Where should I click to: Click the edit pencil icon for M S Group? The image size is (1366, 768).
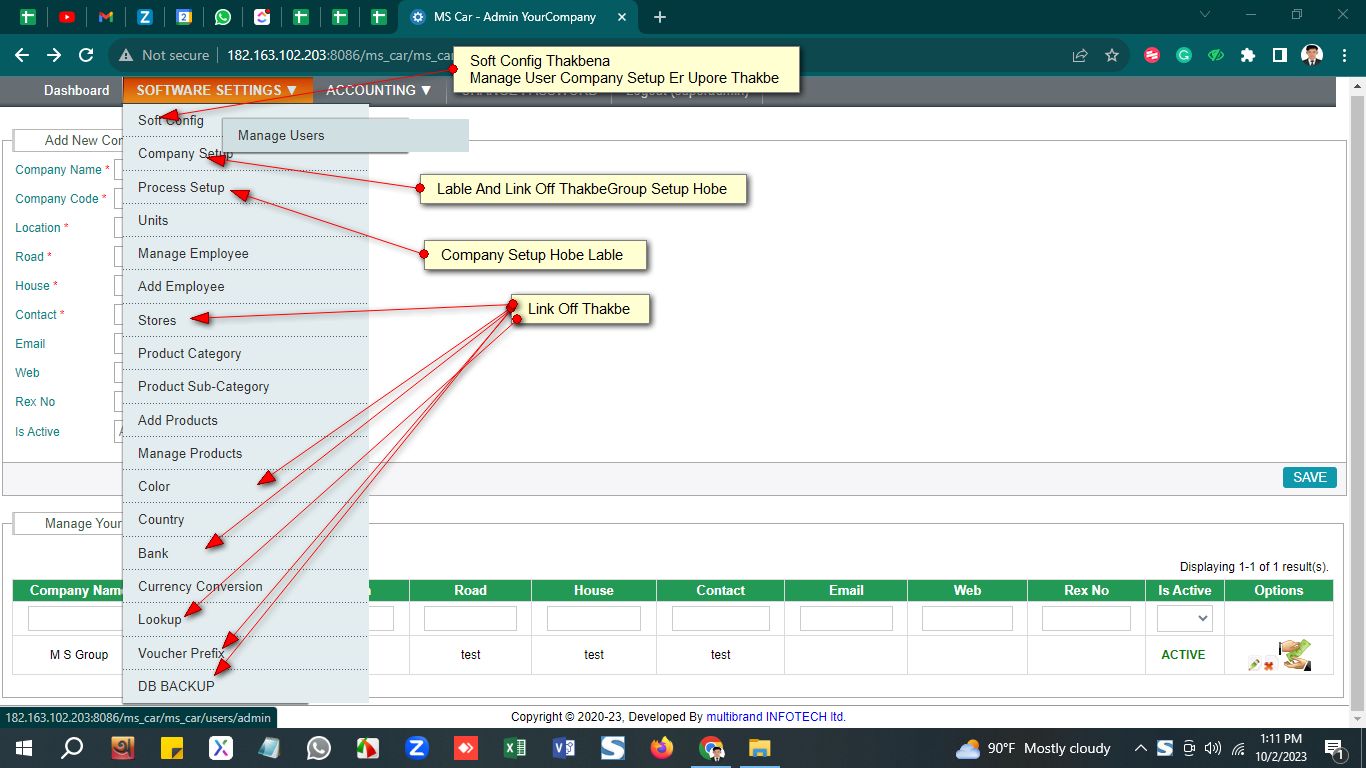[x=1254, y=664]
